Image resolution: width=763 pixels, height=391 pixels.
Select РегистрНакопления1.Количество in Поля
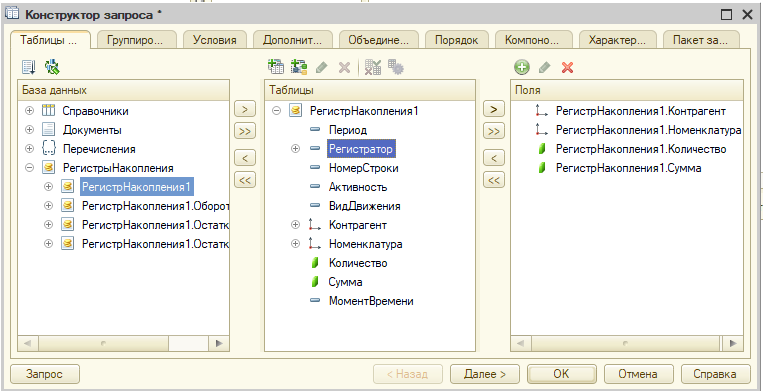tap(641, 149)
